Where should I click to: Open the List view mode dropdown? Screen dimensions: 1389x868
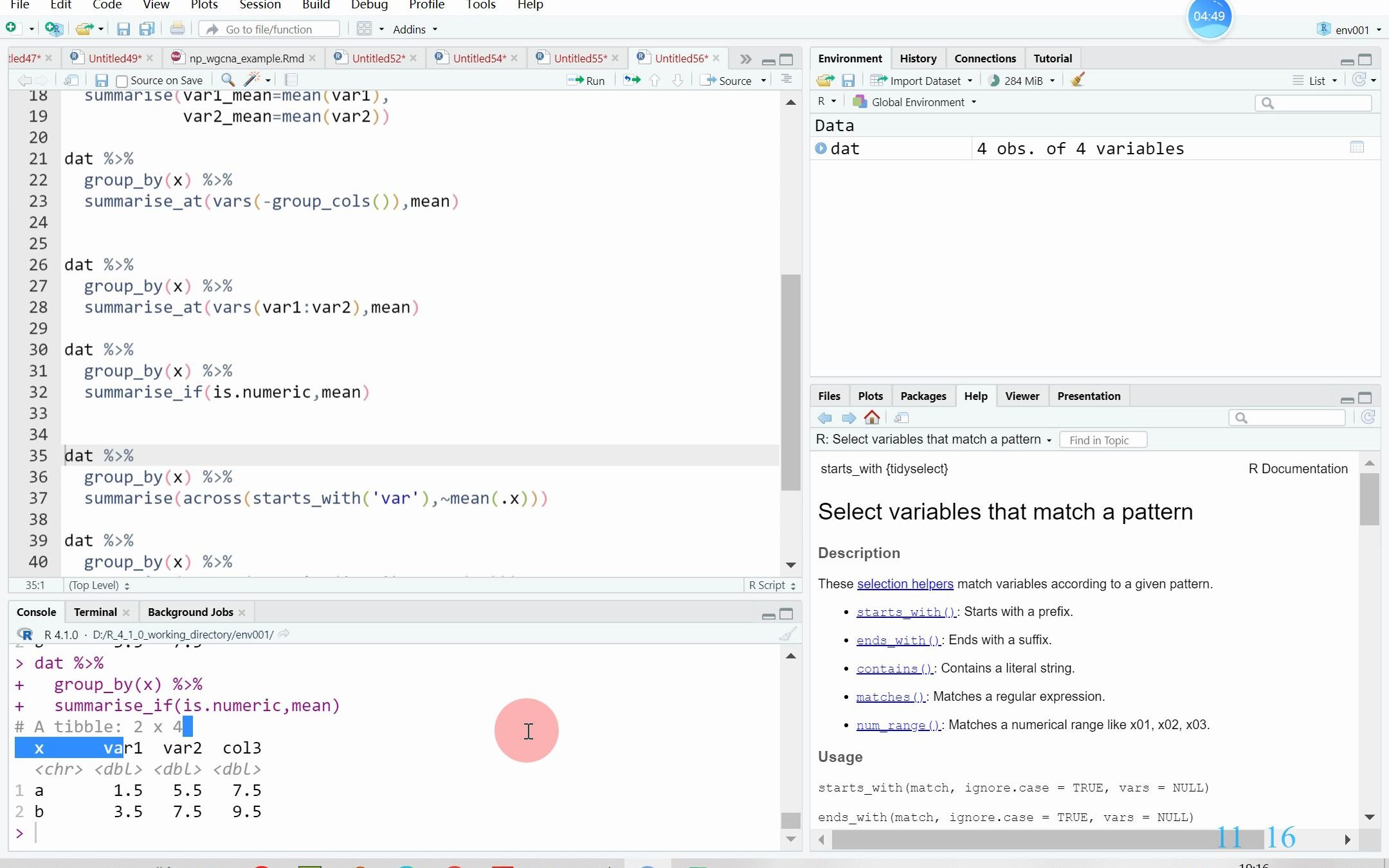[1316, 80]
